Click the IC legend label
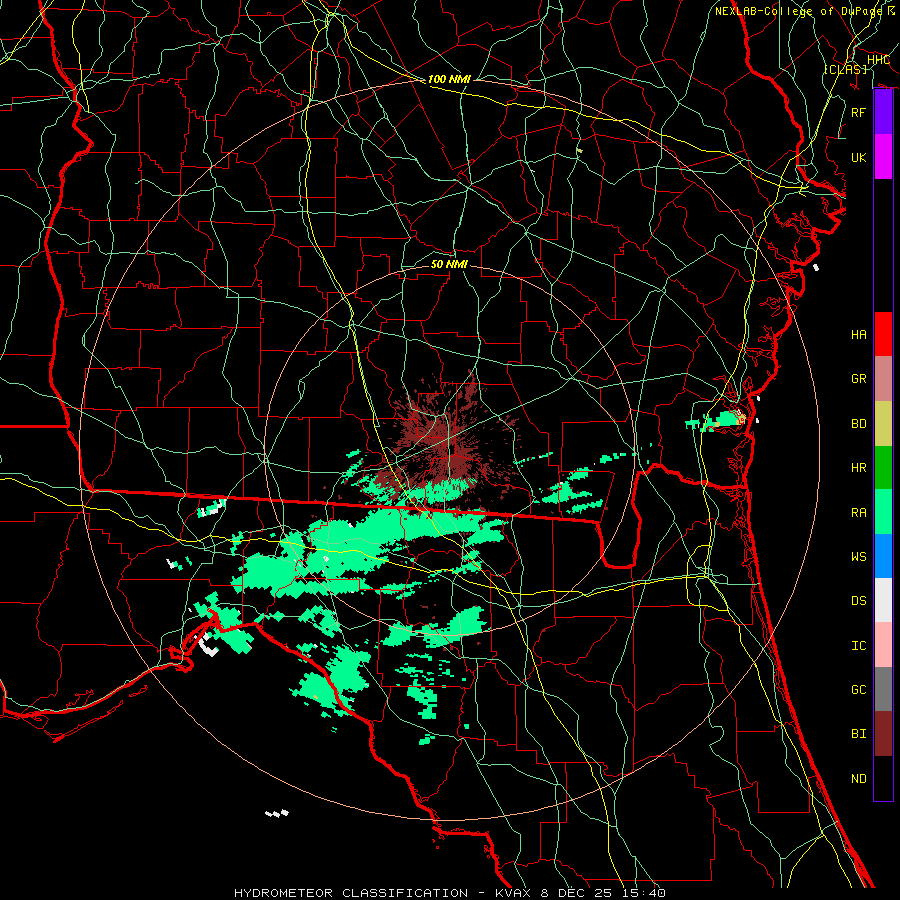This screenshot has height=900, width=900. click(x=858, y=646)
